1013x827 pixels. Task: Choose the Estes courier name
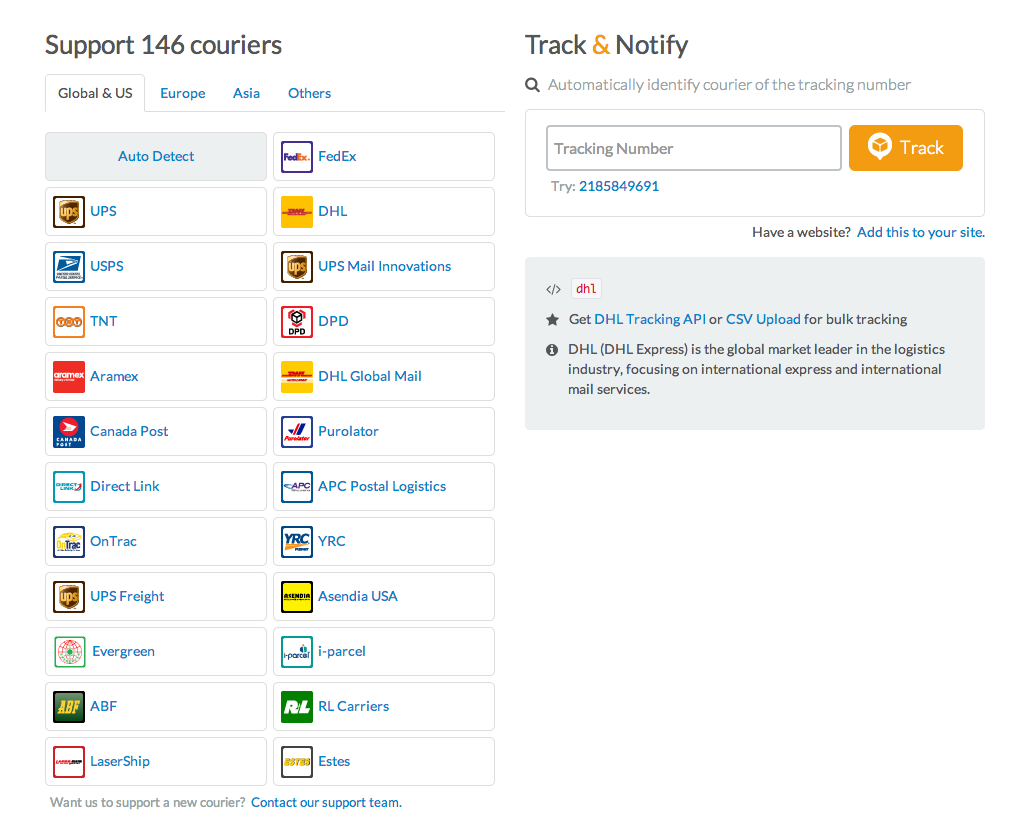coord(334,760)
